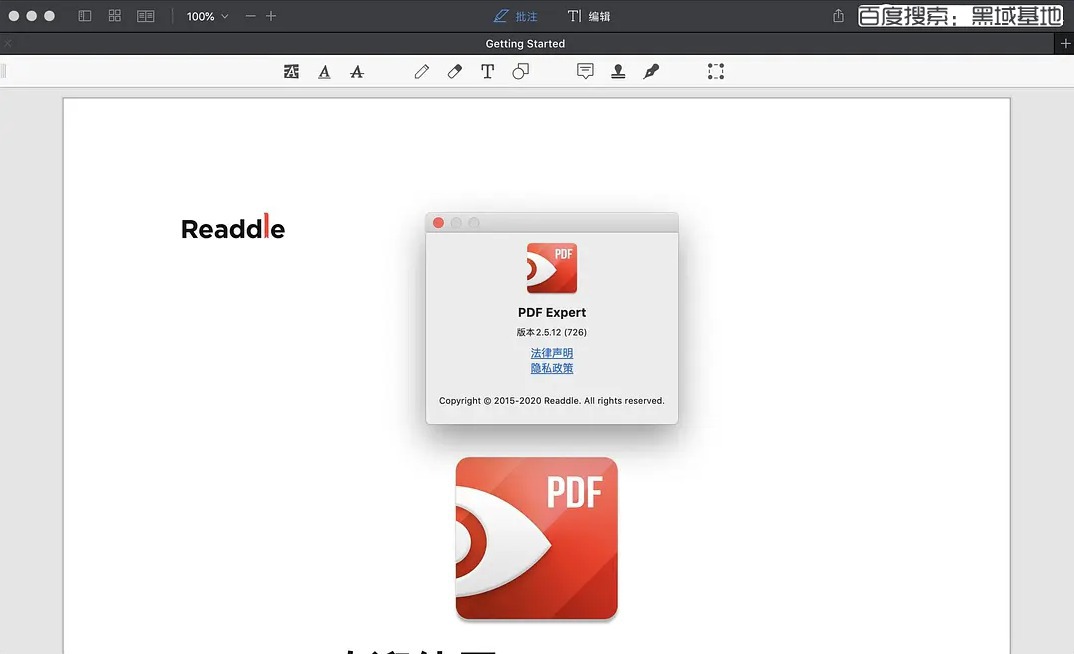The image size is (1074, 654).
Task: Select the text highlight tool
Action: click(x=291, y=71)
